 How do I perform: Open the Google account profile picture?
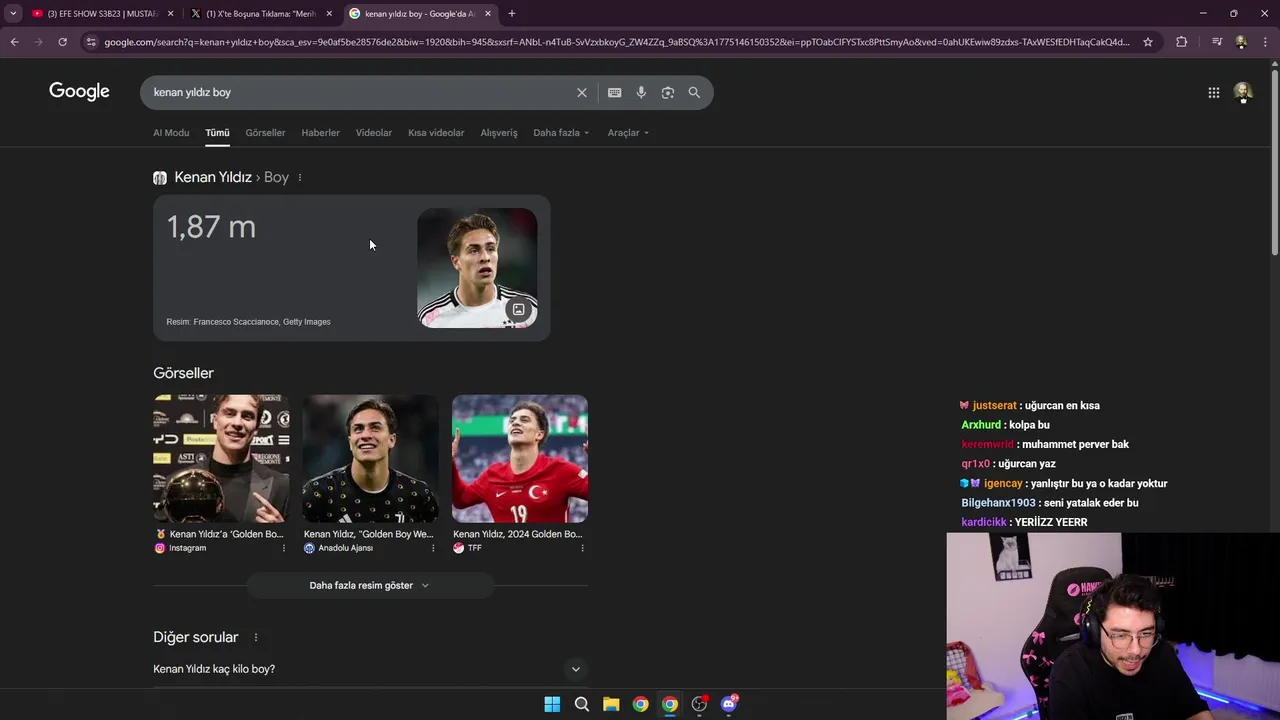tap(1243, 92)
